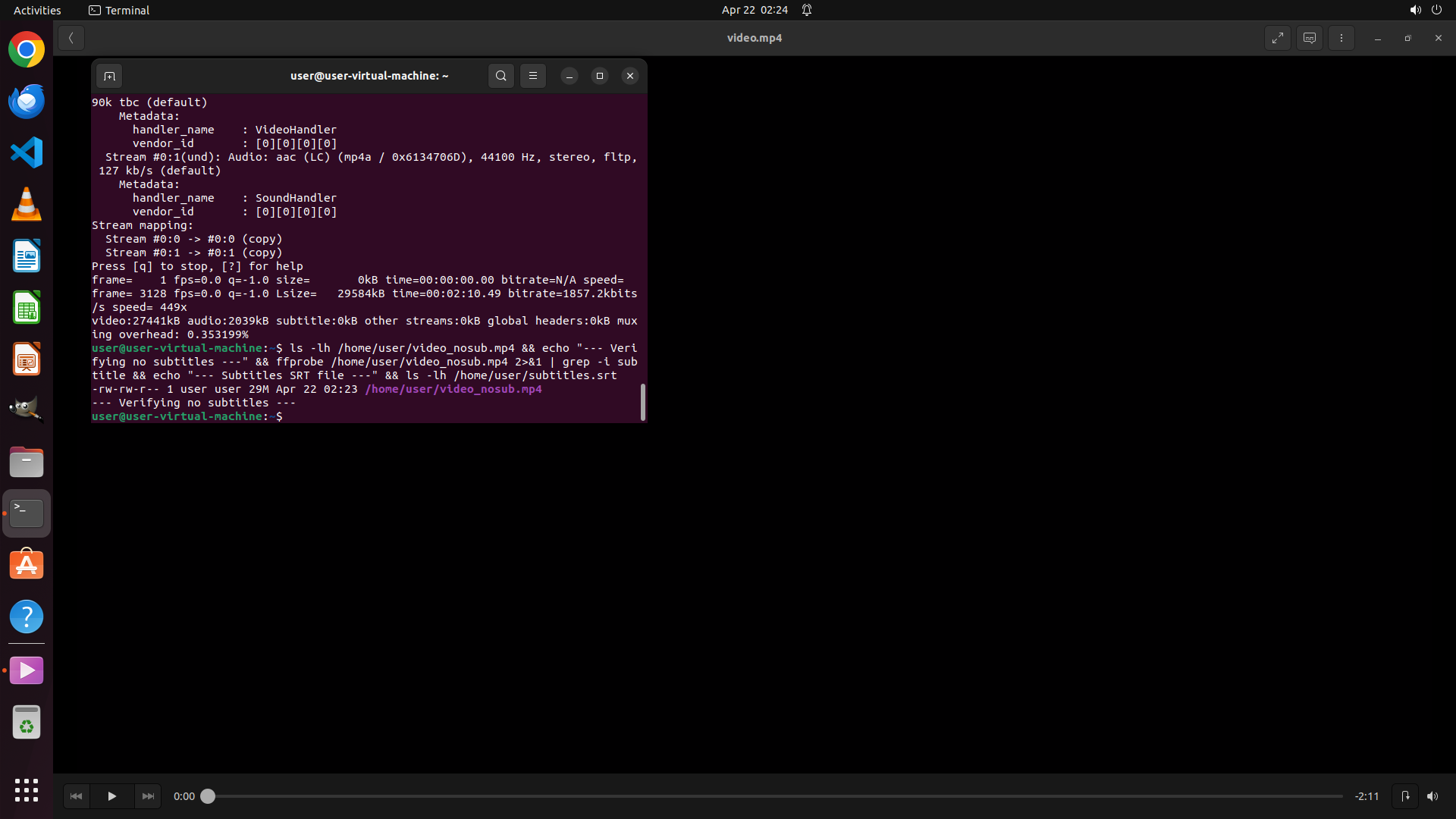1456x819 pixels.
Task: Play the video
Action: [111, 796]
